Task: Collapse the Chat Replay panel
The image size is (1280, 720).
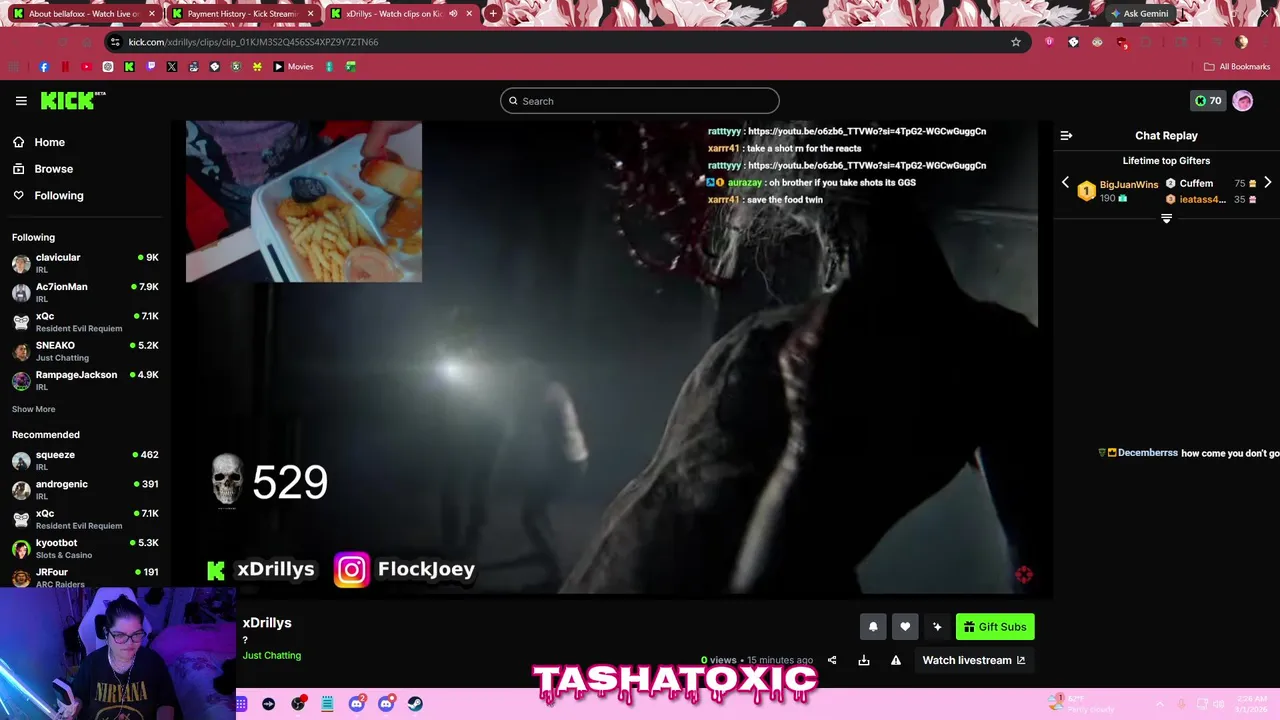Action: (1066, 135)
